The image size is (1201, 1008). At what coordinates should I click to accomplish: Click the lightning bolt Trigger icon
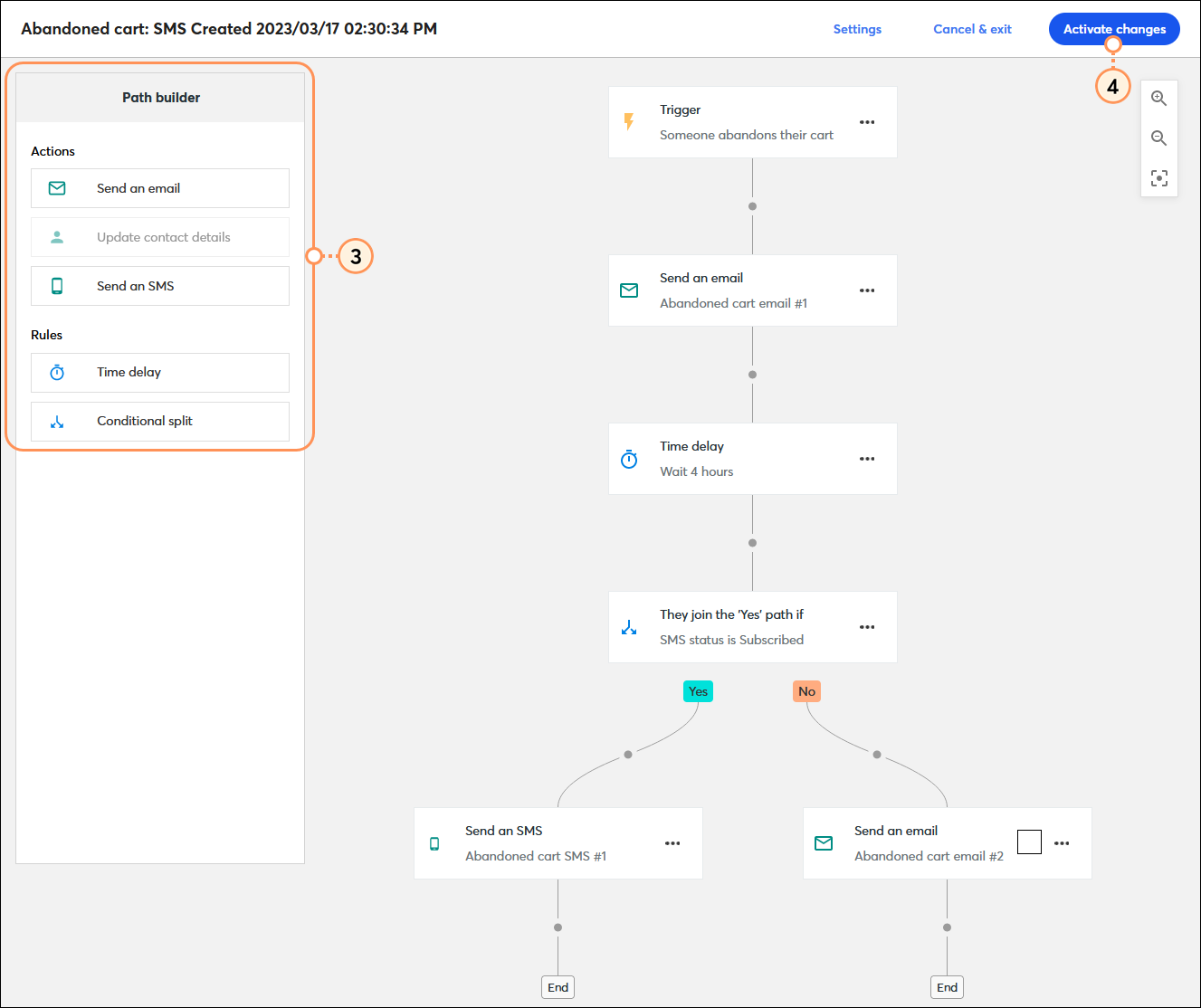[x=629, y=121]
